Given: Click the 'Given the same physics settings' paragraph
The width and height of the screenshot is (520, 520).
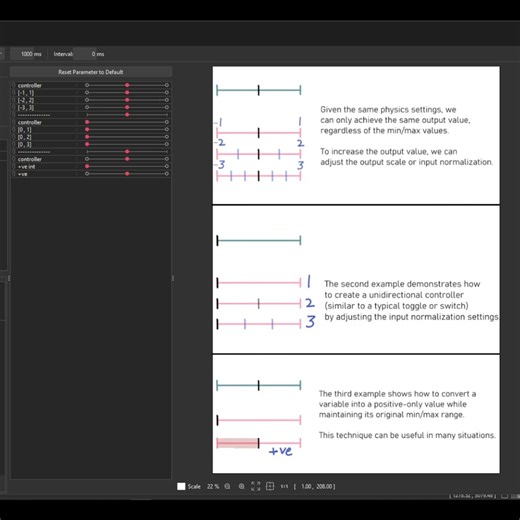Looking at the screenshot, I should [x=395, y=120].
